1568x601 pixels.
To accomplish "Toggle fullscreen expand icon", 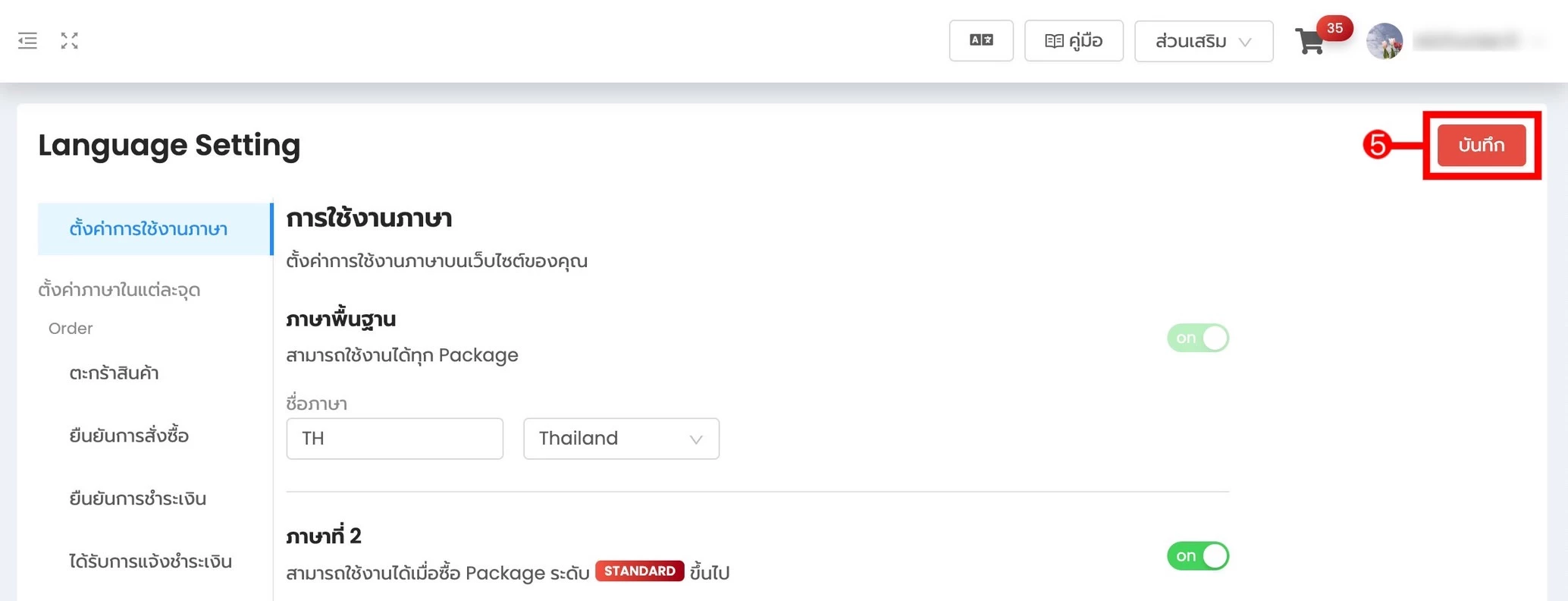I will 70,41.
